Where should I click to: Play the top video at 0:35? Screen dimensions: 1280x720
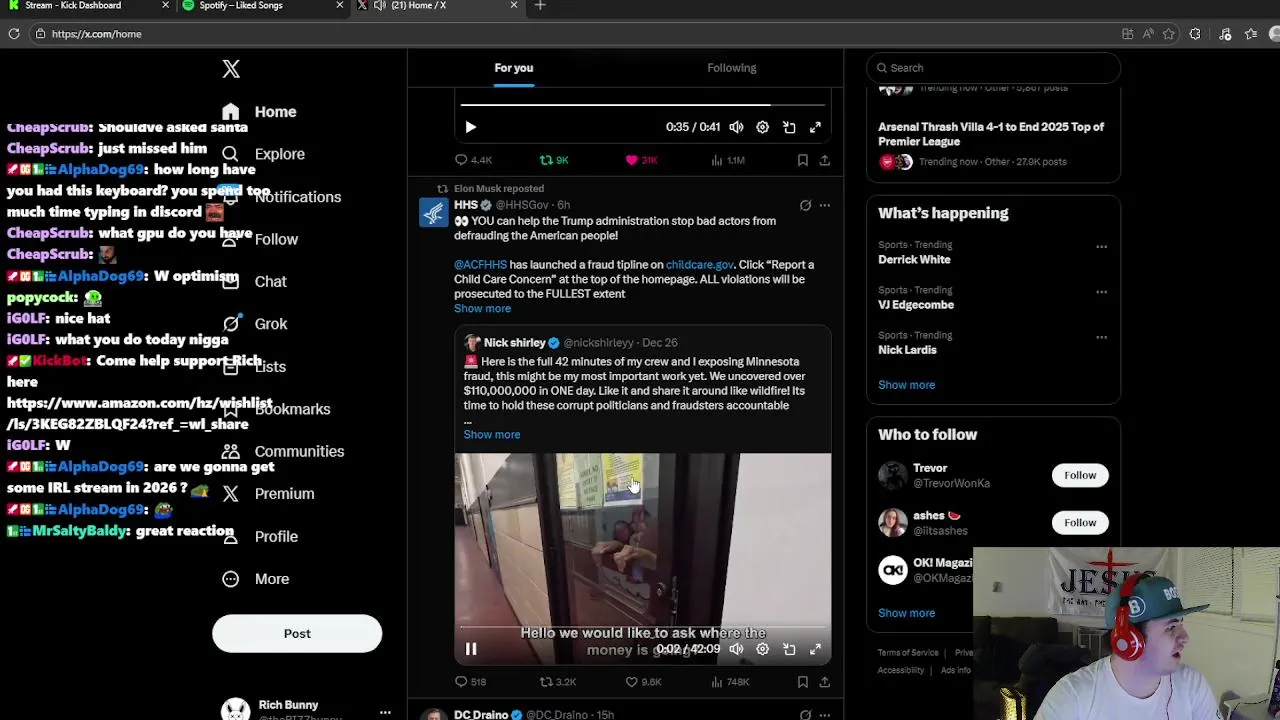pyautogui.click(x=471, y=127)
